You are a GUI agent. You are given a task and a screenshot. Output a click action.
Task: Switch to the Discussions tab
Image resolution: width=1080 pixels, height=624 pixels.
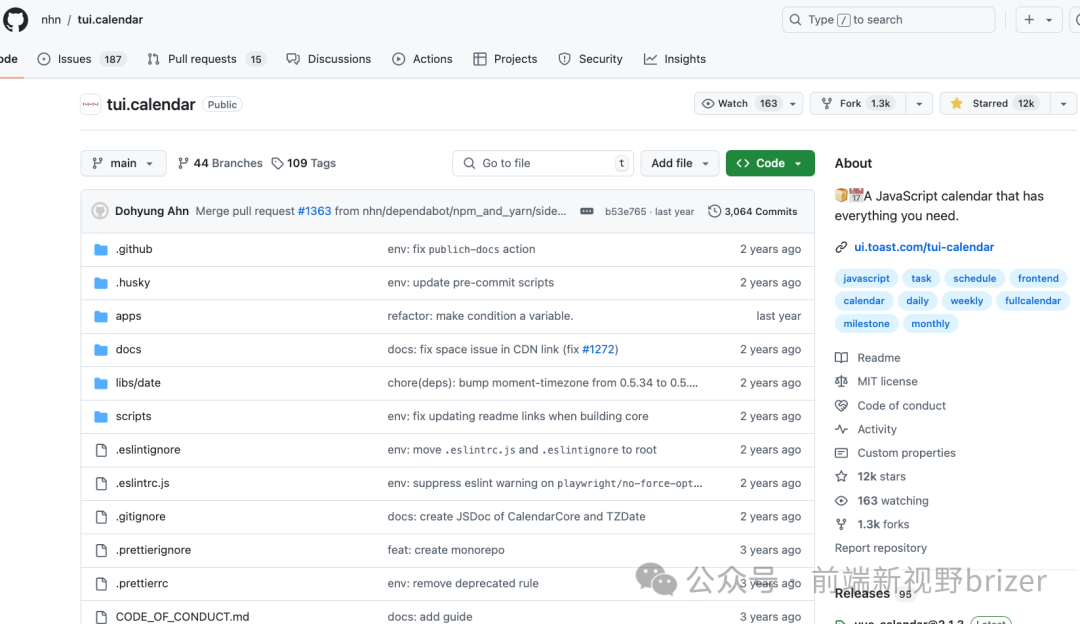coord(329,59)
